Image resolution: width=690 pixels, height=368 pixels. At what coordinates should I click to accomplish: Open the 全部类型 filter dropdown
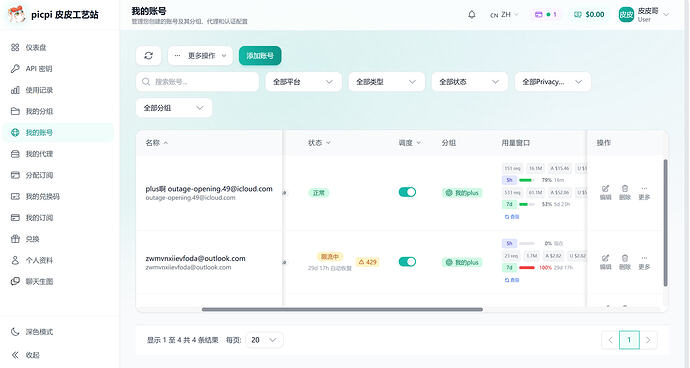(x=386, y=82)
